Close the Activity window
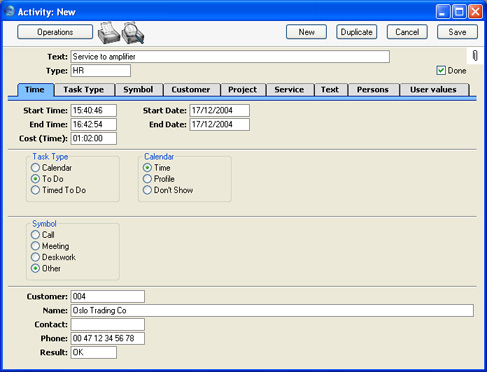The height and width of the screenshot is (372, 487). (475, 12)
